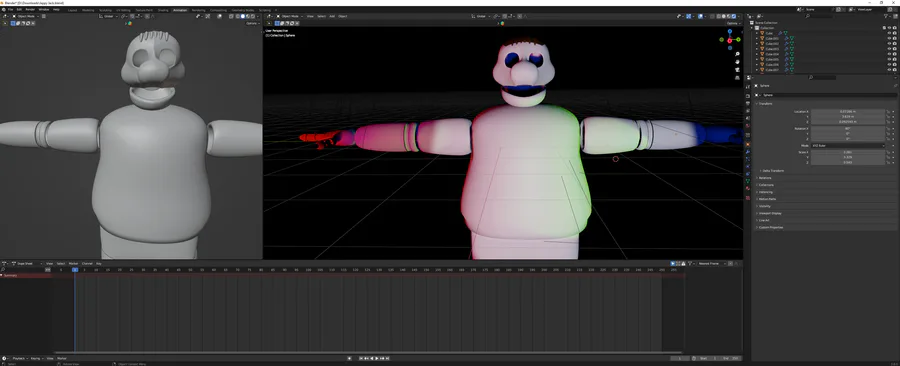
Task: Hide Cube object in outliner
Action: (889, 33)
